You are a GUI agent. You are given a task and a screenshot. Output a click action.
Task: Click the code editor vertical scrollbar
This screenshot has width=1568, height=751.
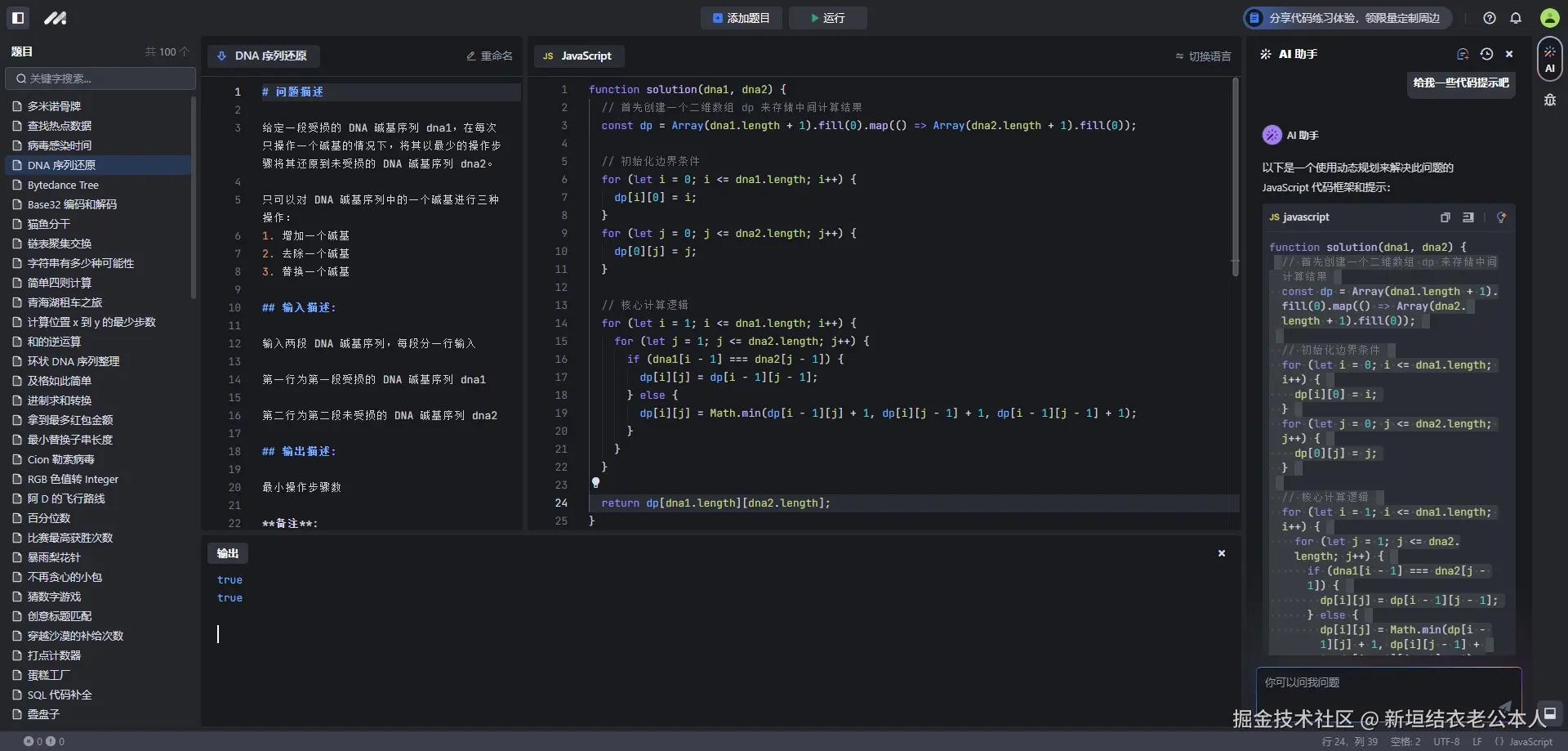coord(1235,177)
